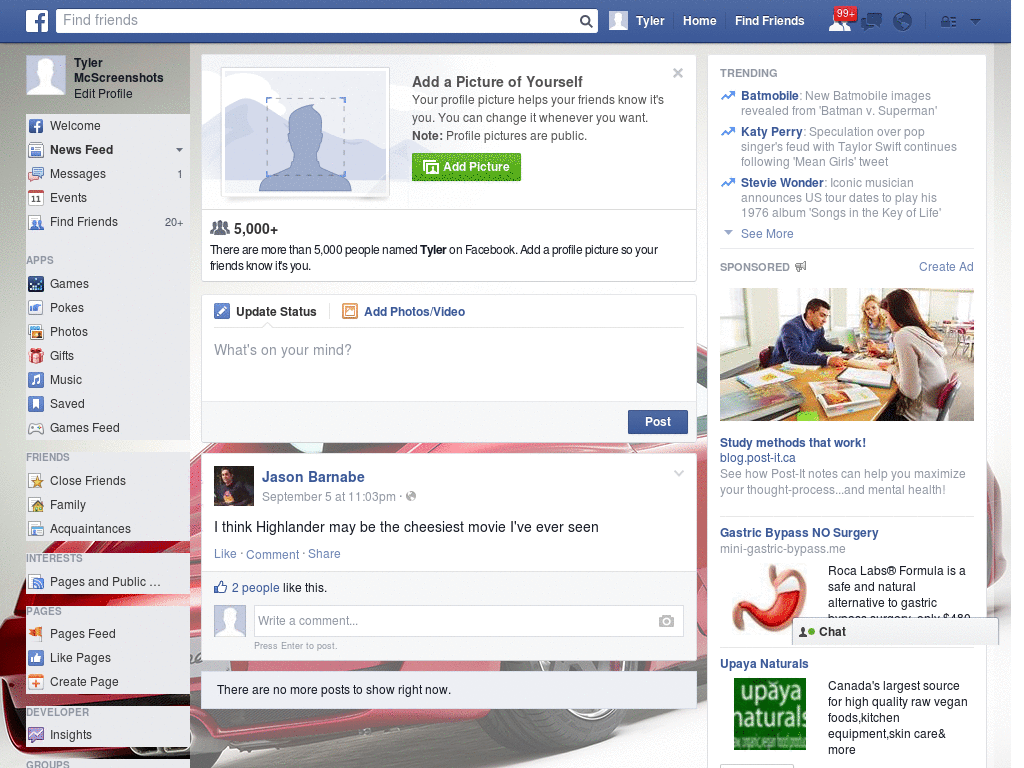The height and width of the screenshot is (768, 1024).
Task: Click the Photos app icon
Action: coord(36,332)
